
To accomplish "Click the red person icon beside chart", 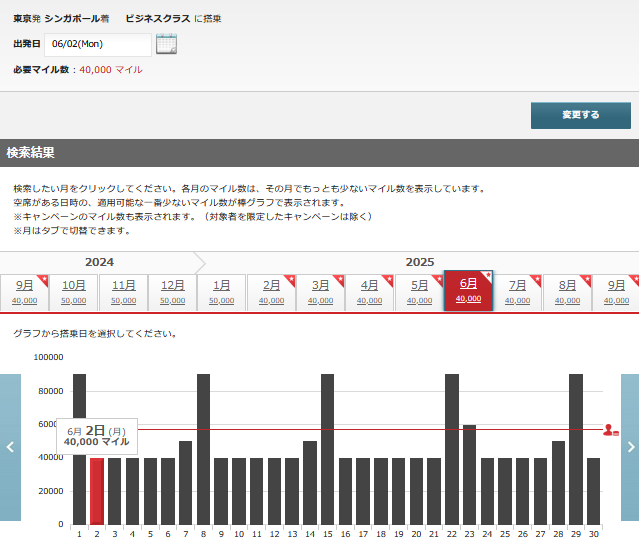I will click(x=610, y=429).
